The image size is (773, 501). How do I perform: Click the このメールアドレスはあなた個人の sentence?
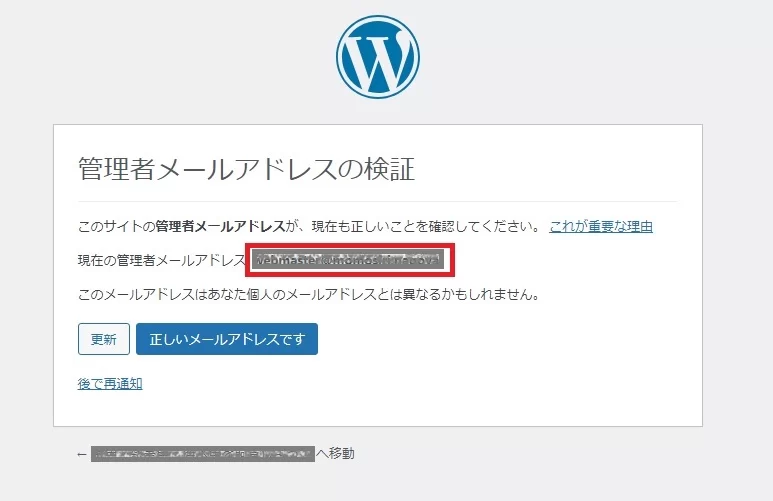pyautogui.click(x=309, y=295)
